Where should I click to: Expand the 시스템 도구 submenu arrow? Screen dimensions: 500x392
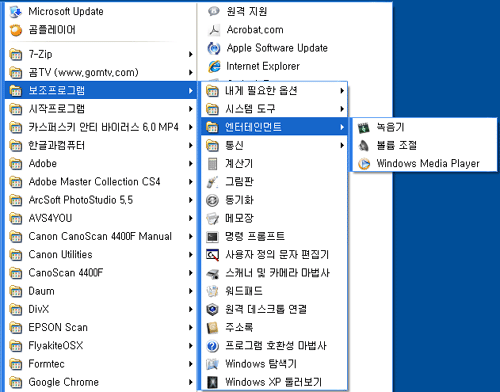(342, 109)
